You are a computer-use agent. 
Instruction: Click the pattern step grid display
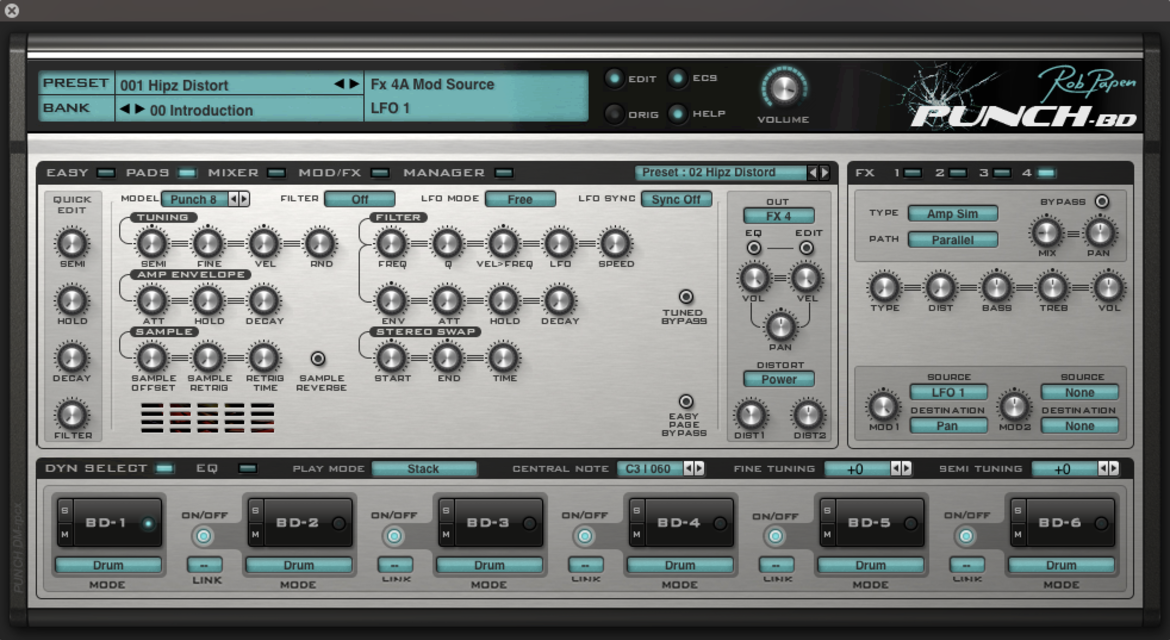click(x=207, y=417)
